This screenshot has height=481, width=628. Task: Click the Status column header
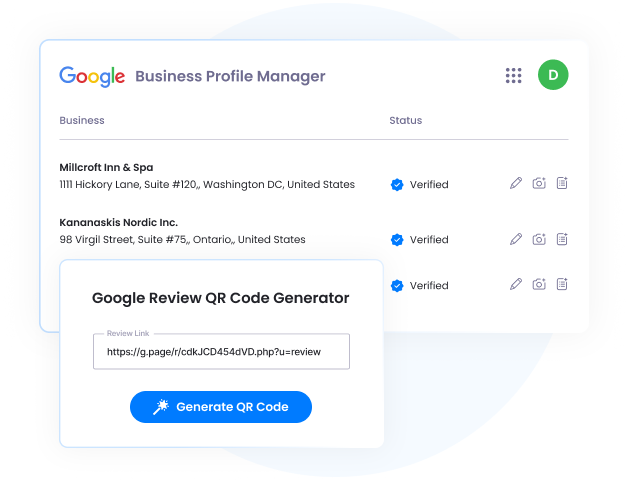tap(405, 121)
